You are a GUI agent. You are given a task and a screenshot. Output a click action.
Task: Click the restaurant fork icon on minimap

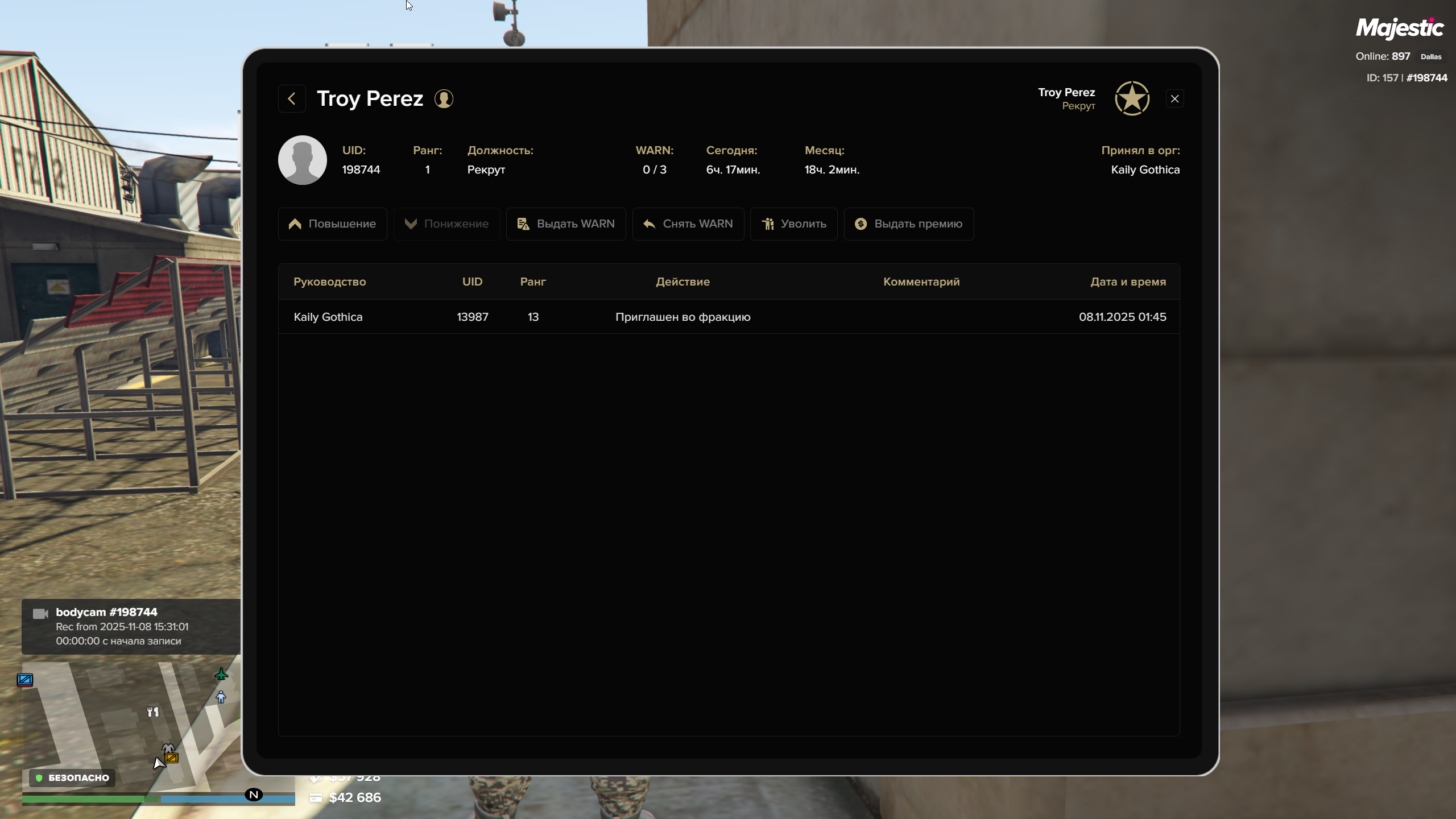[x=153, y=712]
